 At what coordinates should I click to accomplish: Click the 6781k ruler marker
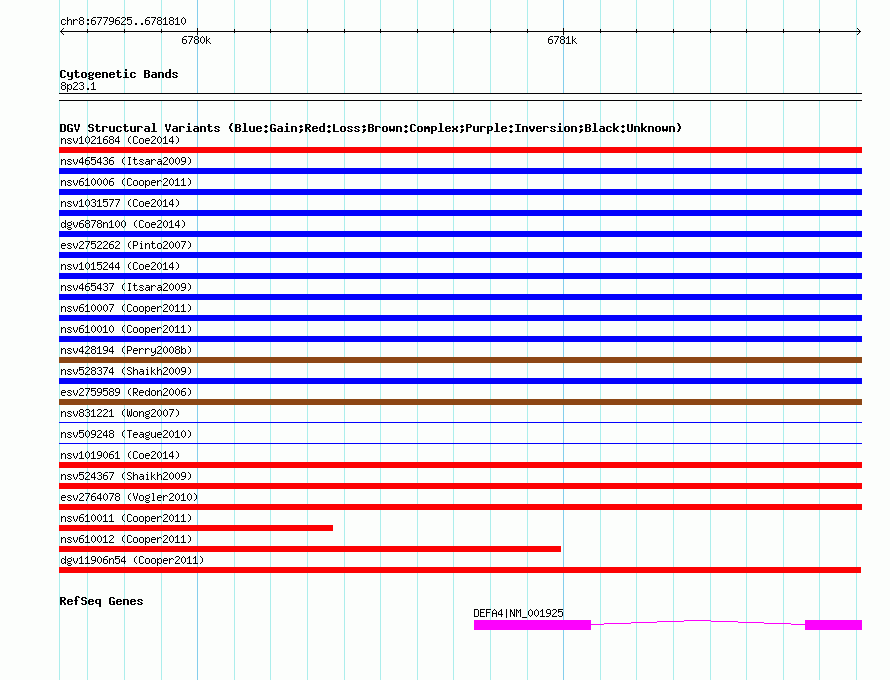[x=562, y=40]
